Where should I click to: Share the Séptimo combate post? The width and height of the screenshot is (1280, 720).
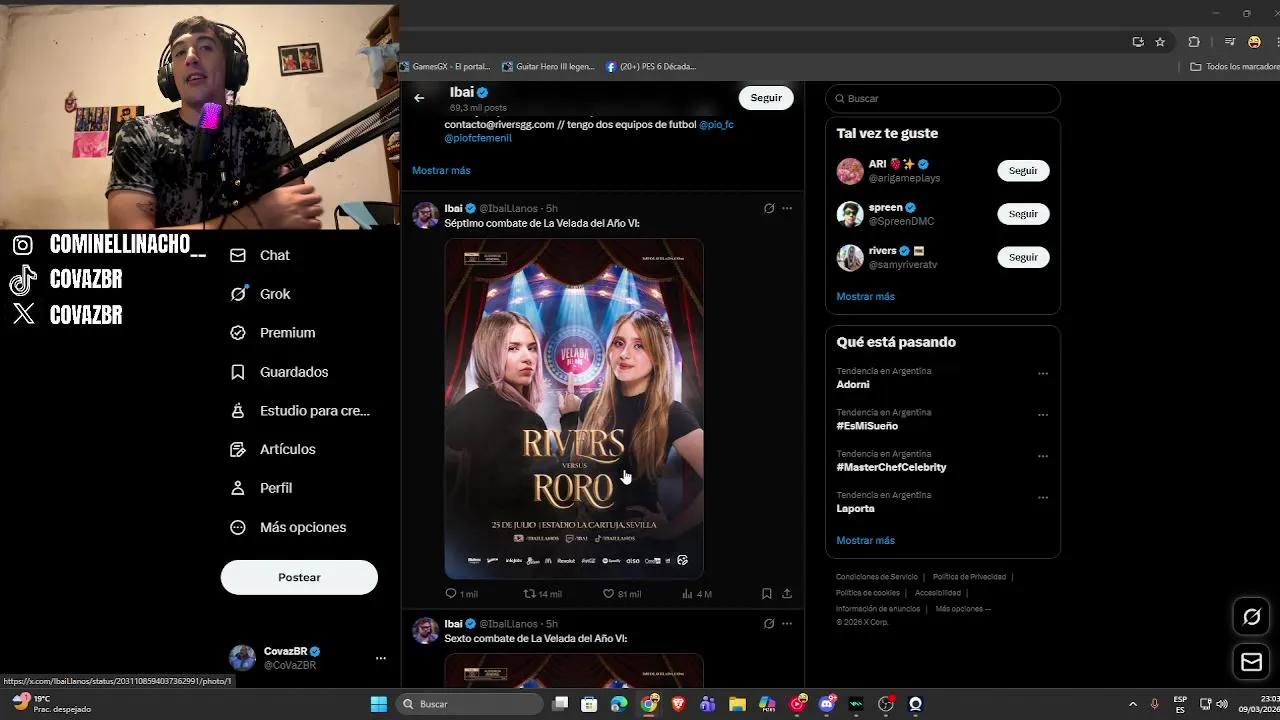click(x=787, y=594)
